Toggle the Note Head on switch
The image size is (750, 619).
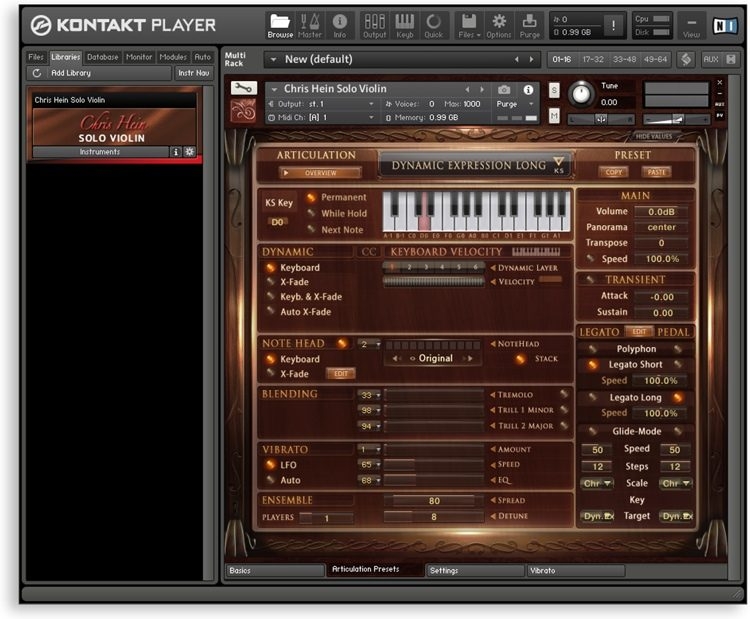[342, 343]
